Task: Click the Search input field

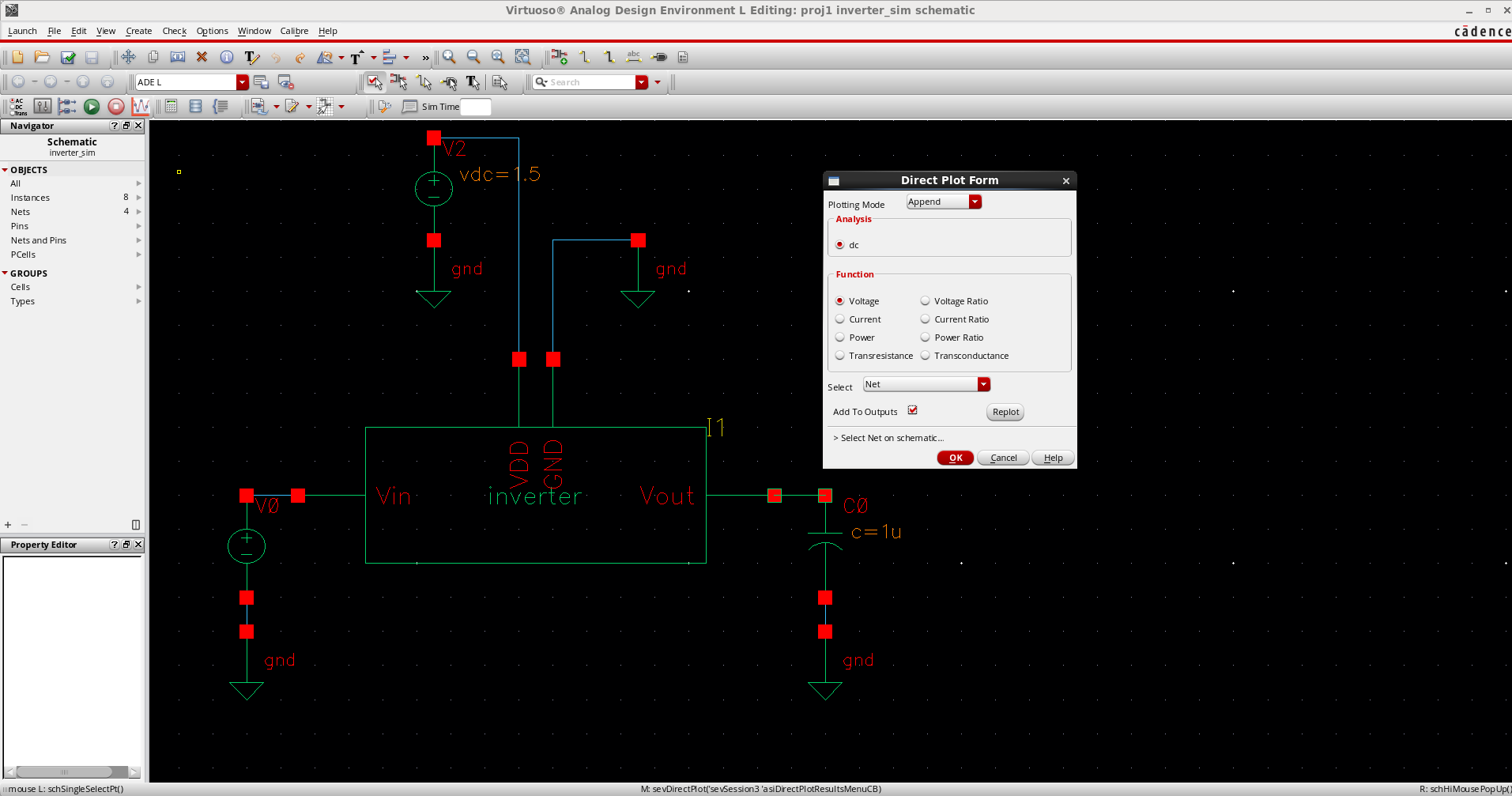Action: coord(591,82)
